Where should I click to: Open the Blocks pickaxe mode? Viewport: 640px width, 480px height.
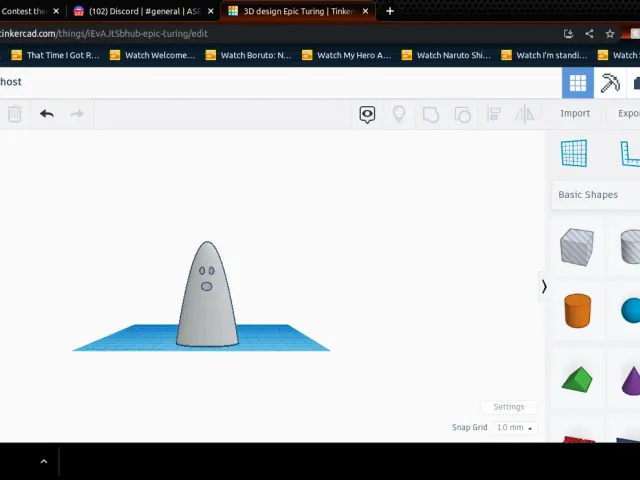point(610,83)
